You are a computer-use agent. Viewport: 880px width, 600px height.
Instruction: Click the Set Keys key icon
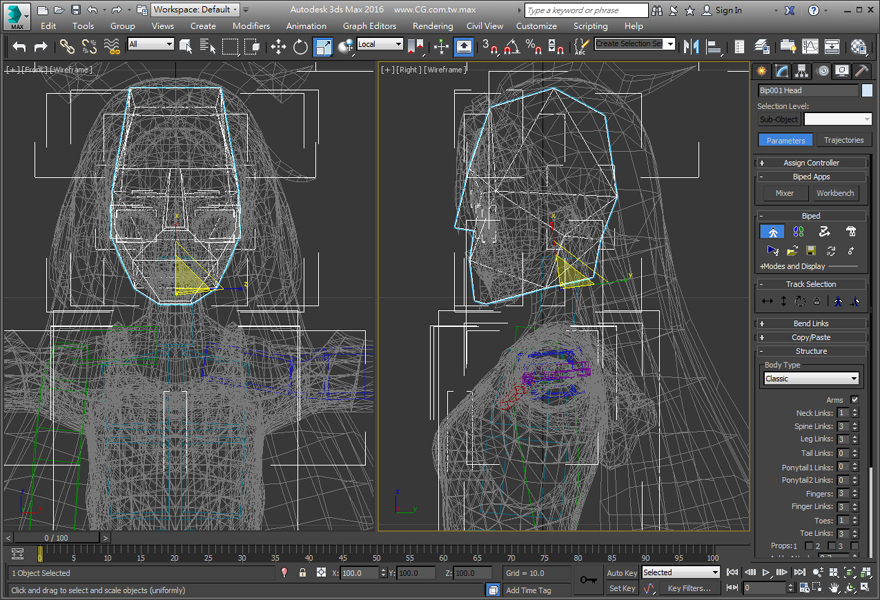click(x=588, y=580)
